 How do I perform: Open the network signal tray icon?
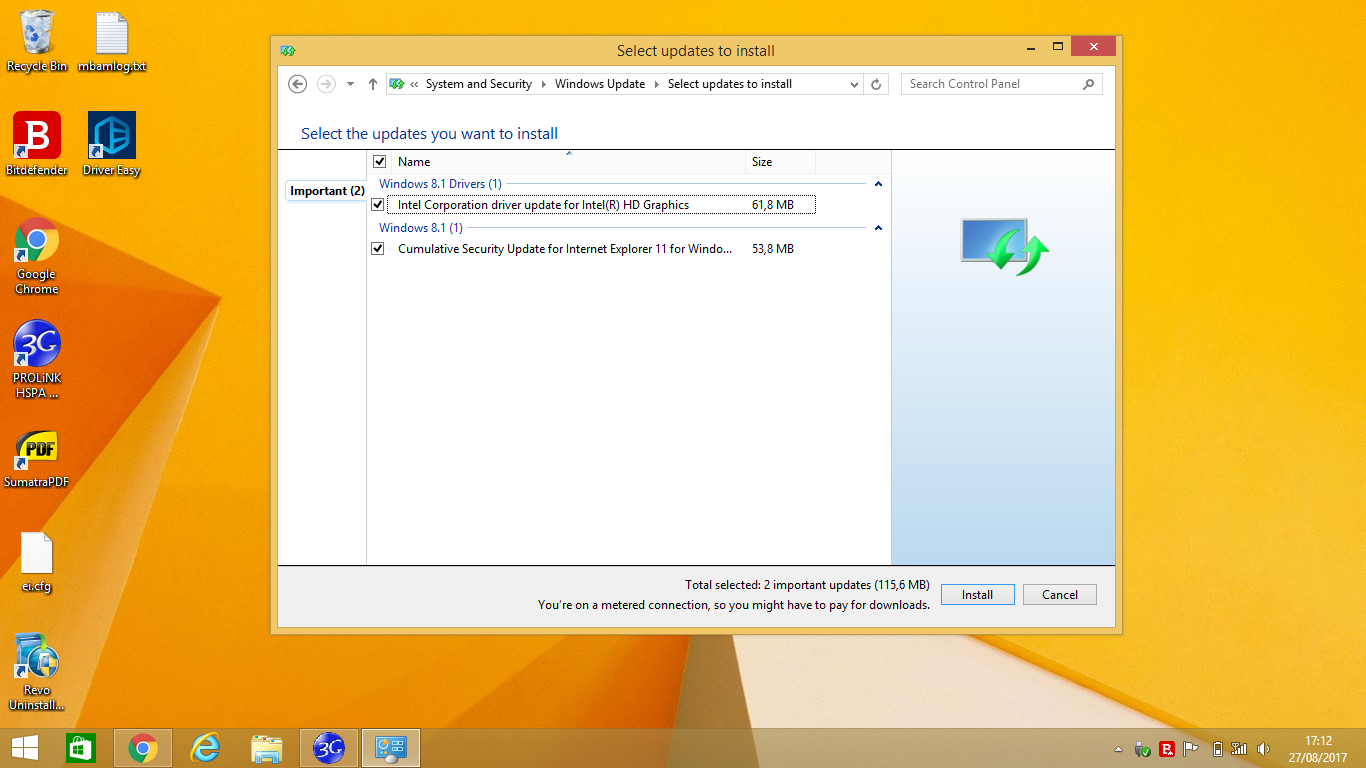point(1239,748)
